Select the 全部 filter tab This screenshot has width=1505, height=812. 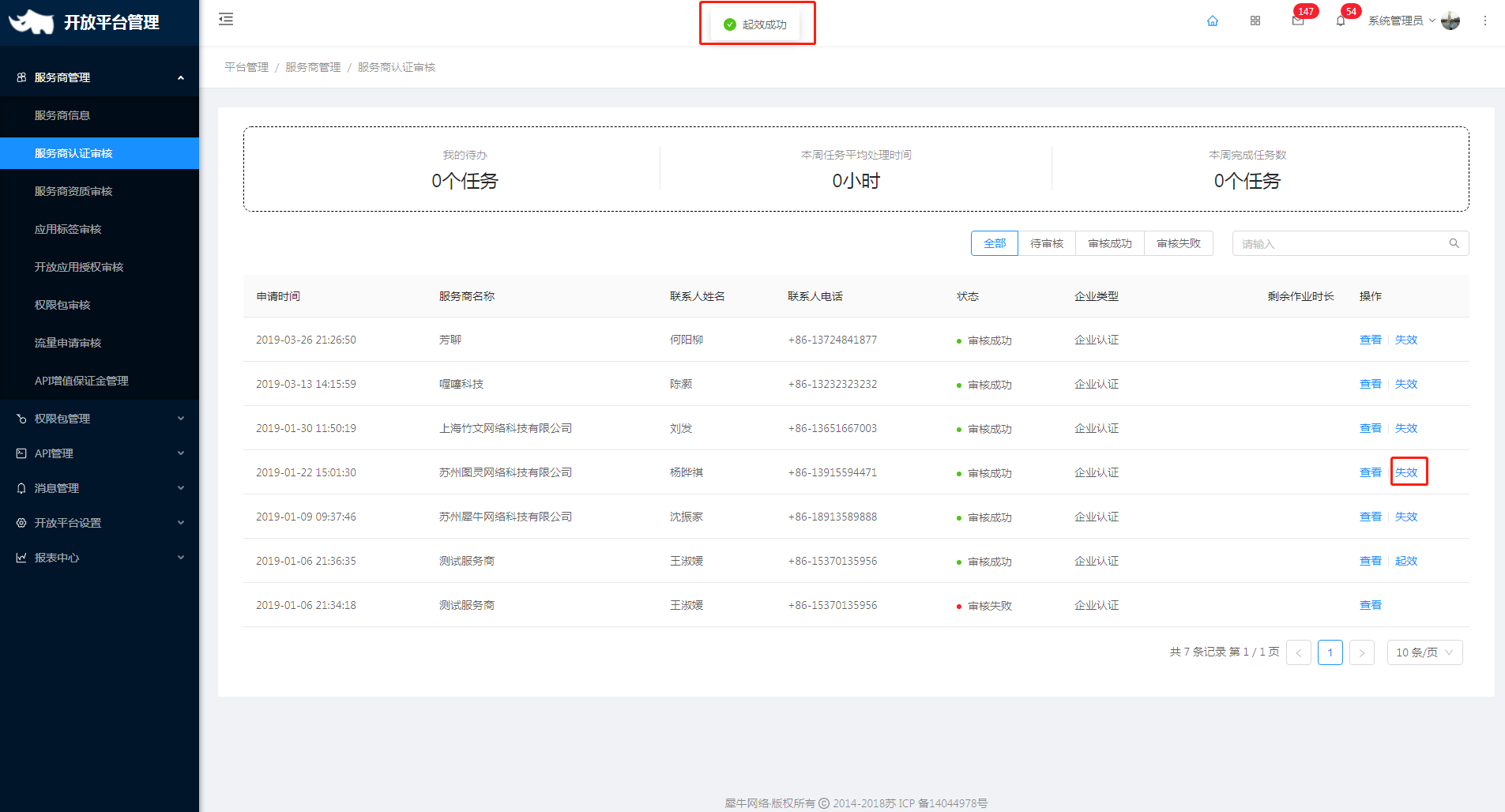[995, 243]
